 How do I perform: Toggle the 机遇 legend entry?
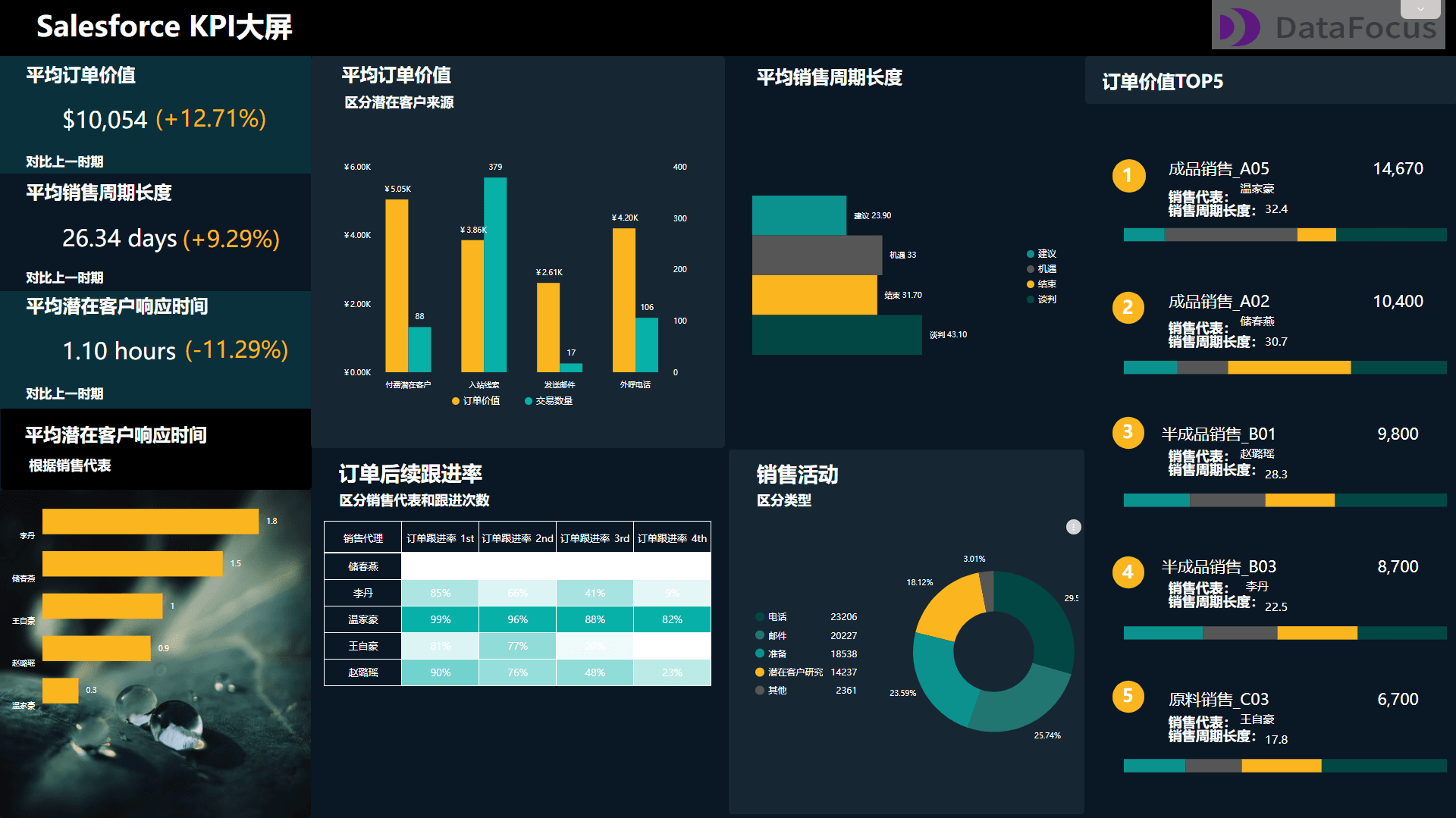click(1041, 269)
